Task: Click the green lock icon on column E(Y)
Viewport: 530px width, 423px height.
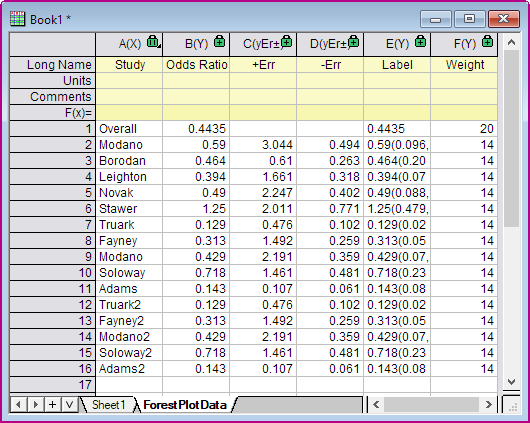Action: coord(420,41)
